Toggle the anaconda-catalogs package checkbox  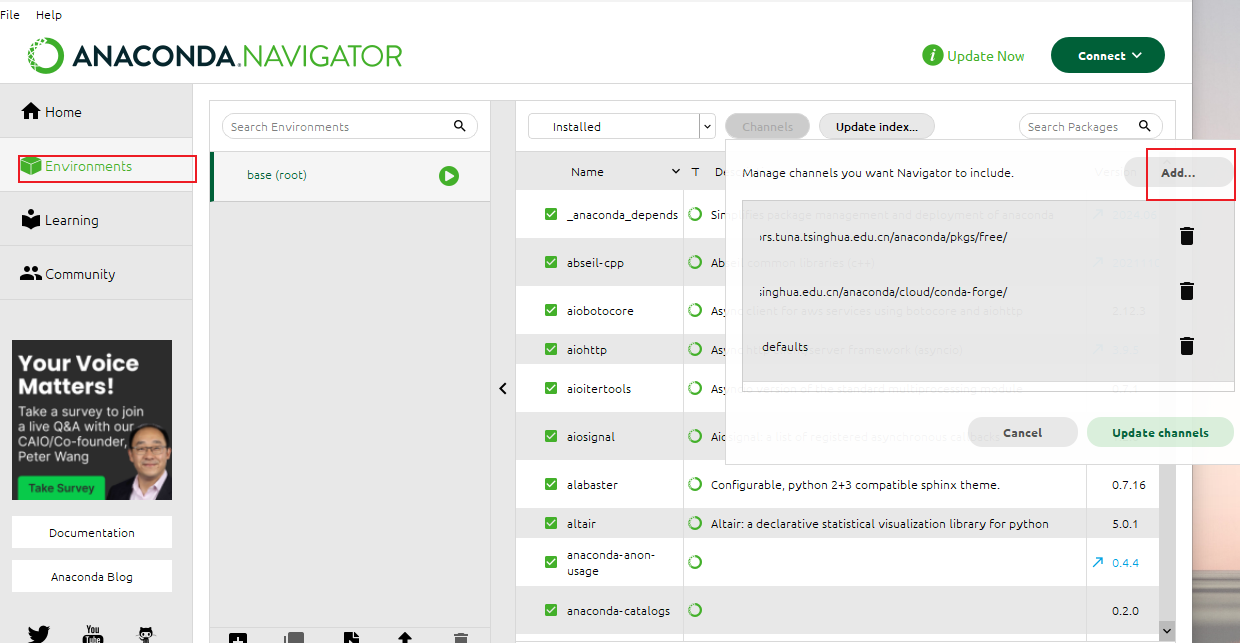(x=551, y=610)
